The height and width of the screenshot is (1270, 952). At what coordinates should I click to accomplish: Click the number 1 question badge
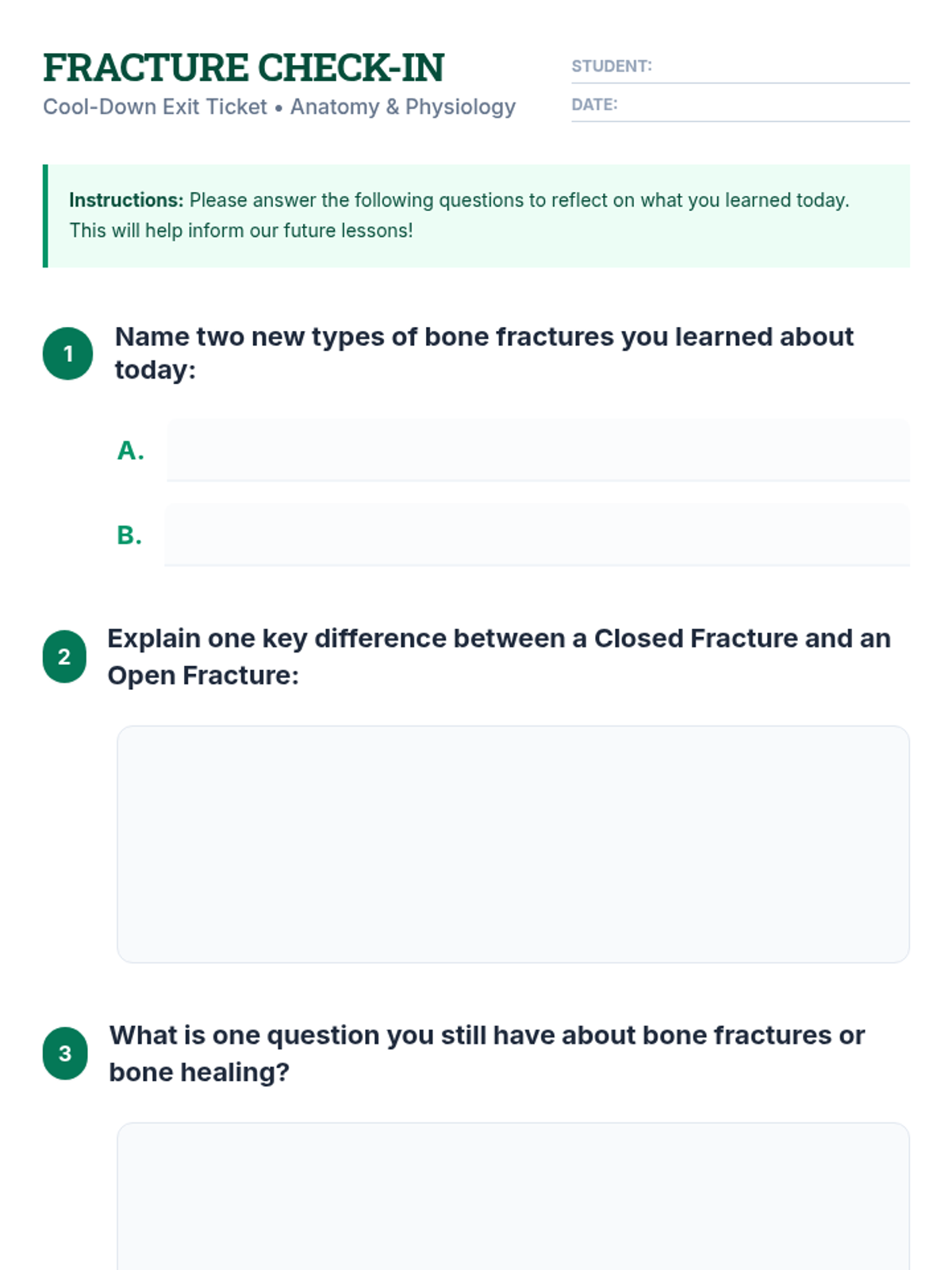click(x=67, y=353)
